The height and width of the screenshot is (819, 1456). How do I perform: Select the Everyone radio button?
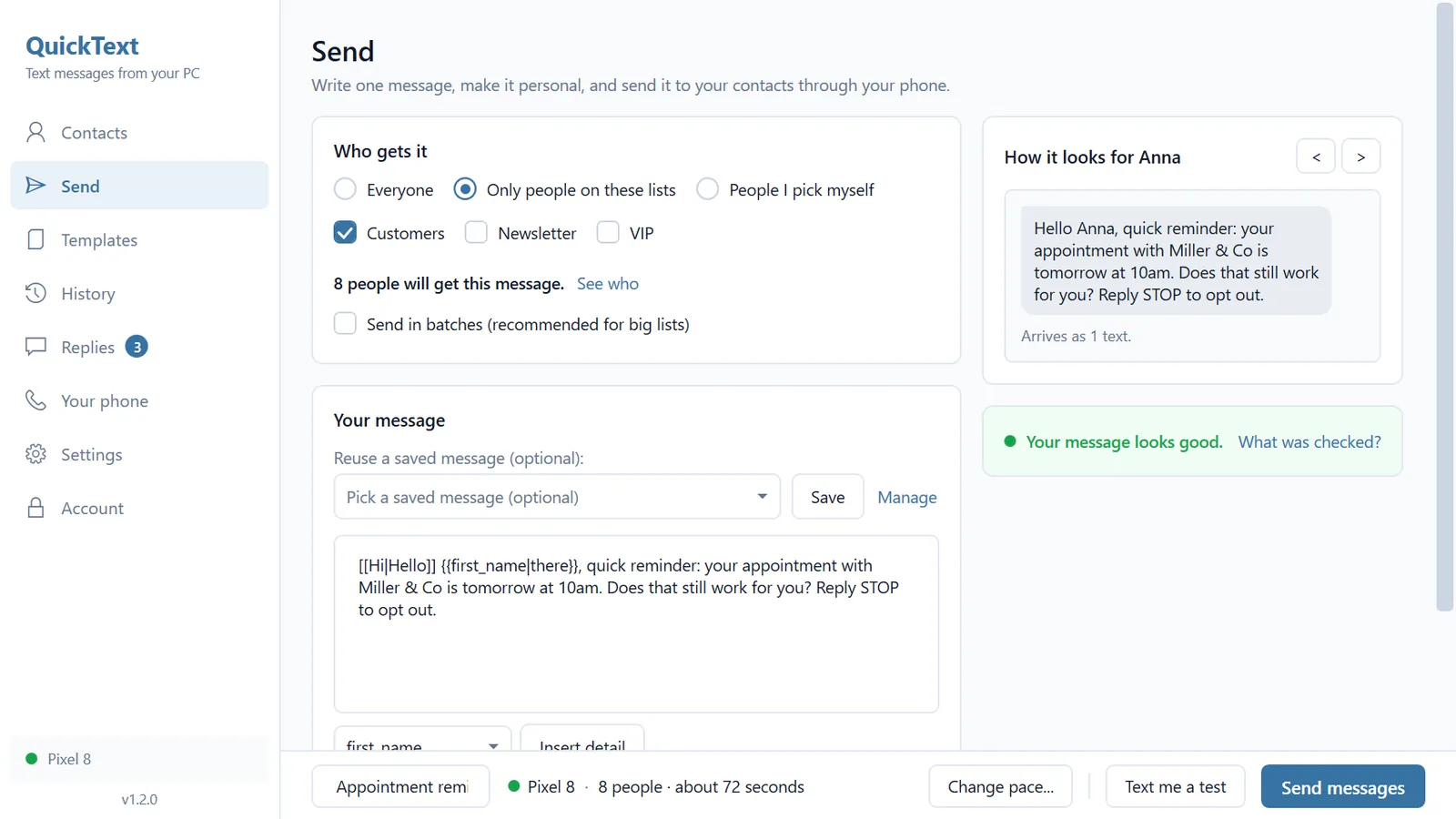pos(345,189)
